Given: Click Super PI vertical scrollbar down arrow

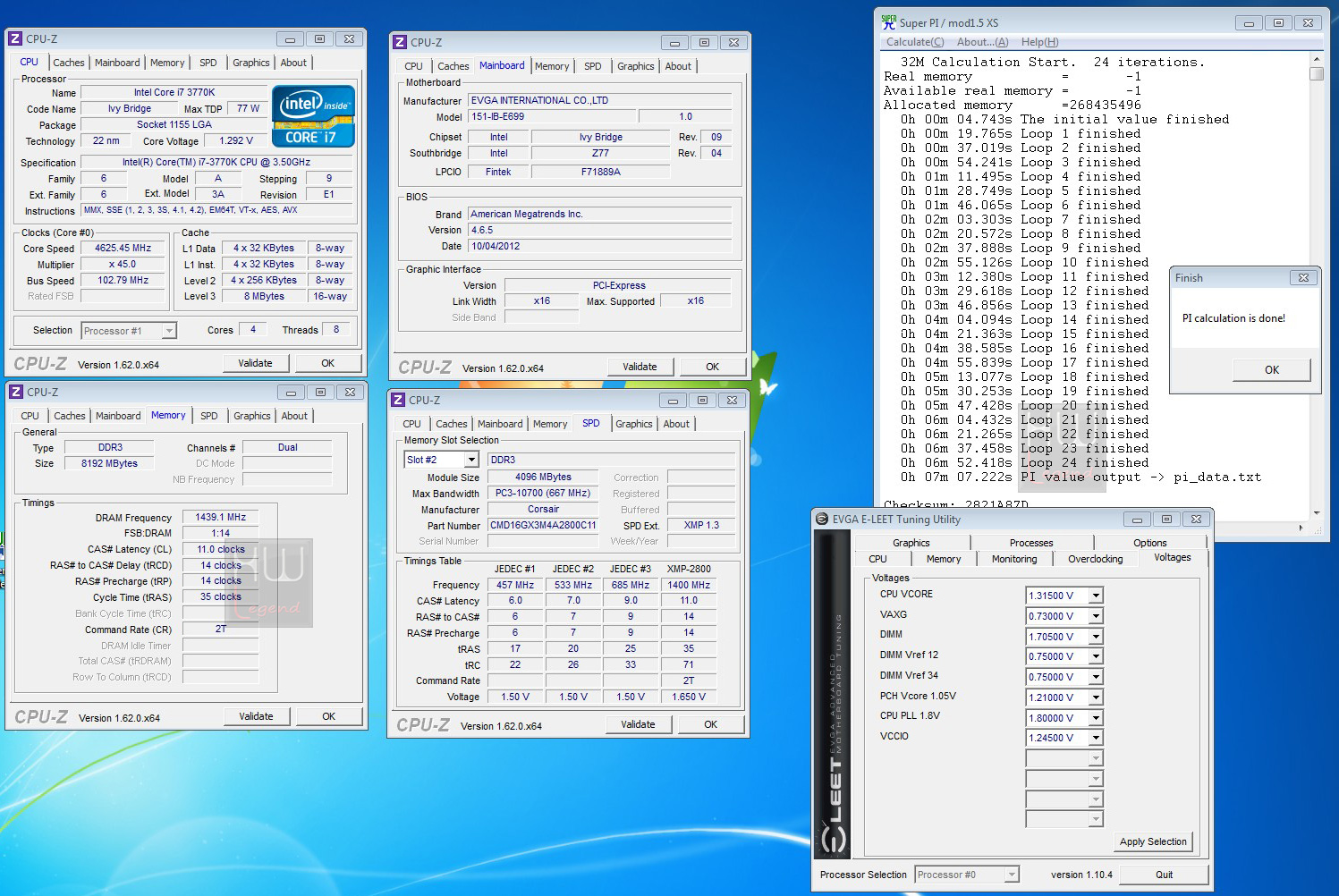Looking at the screenshot, I should coord(1316,513).
